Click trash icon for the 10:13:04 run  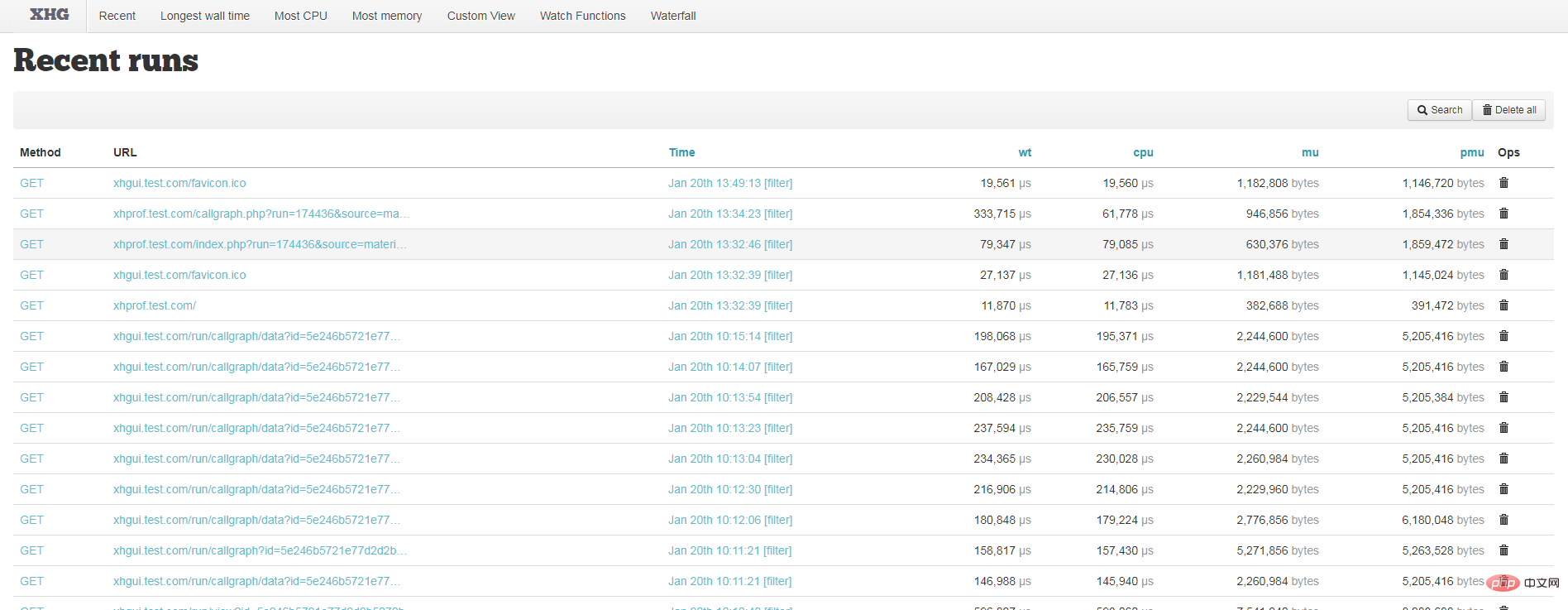pyautogui.click(x=1503, y=459)
